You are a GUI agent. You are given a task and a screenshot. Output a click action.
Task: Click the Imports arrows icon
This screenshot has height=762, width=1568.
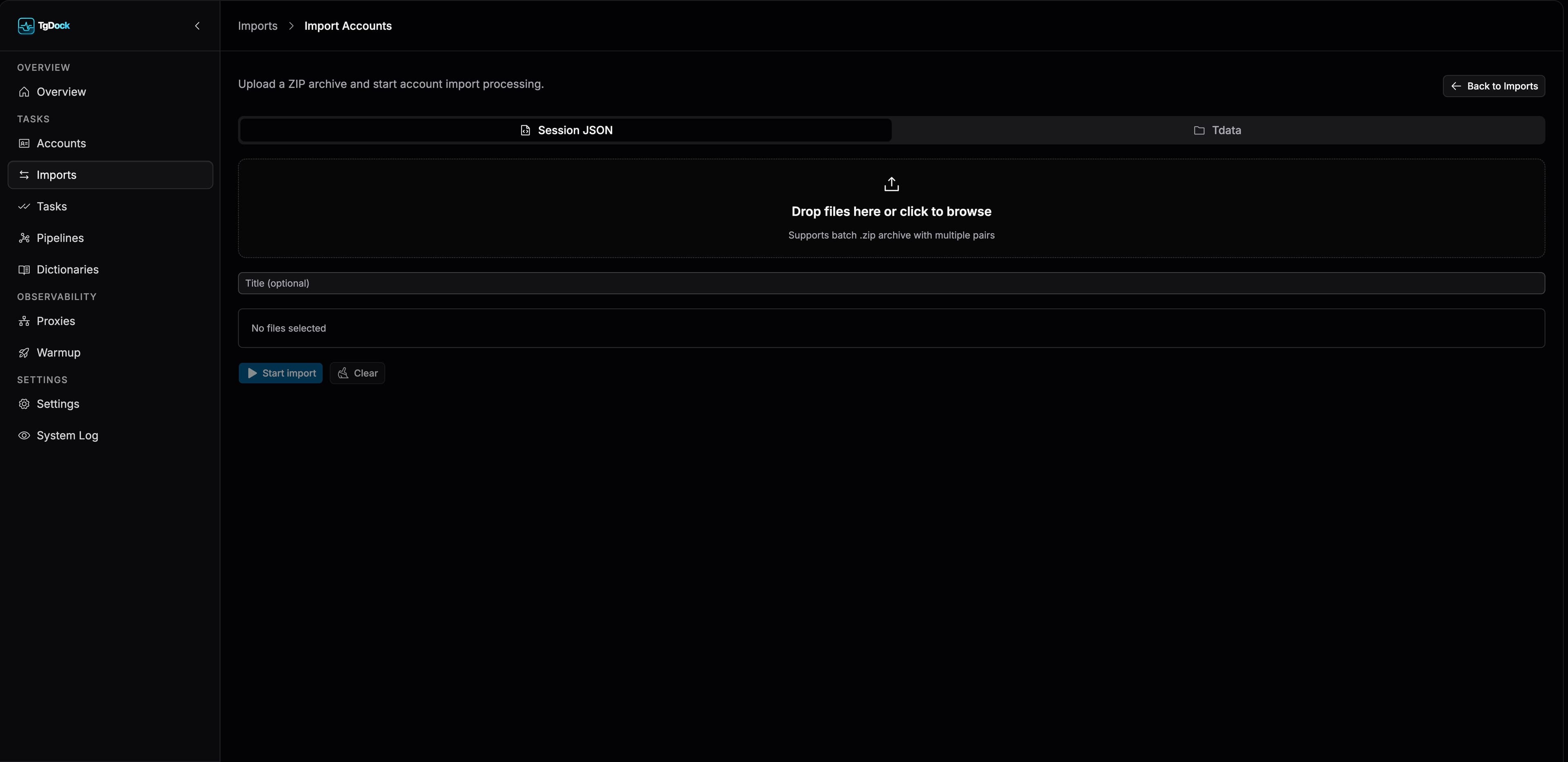pos(24,175)
